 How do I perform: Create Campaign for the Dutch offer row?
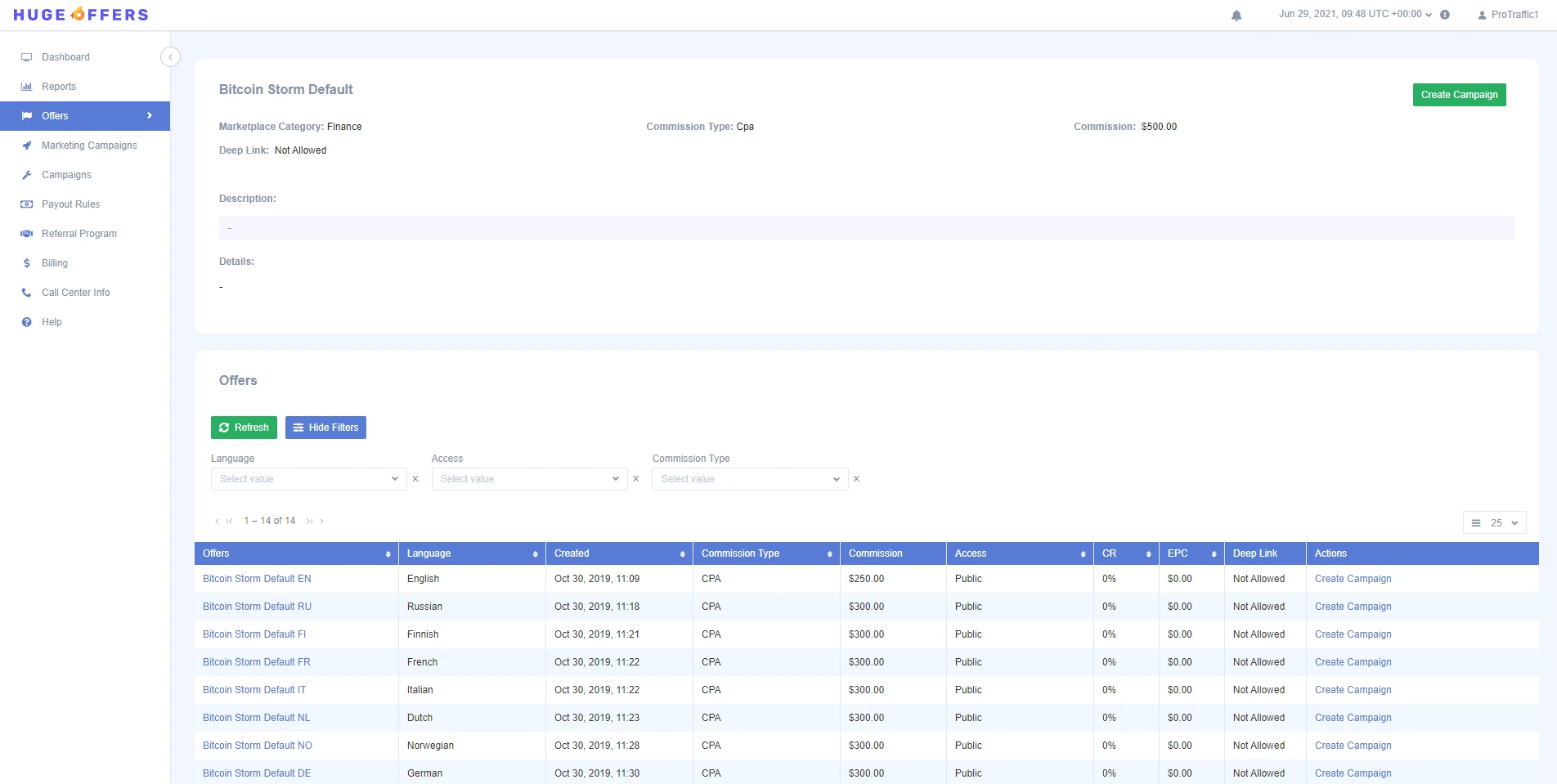pyautogui.click(x=1353, y=718)
